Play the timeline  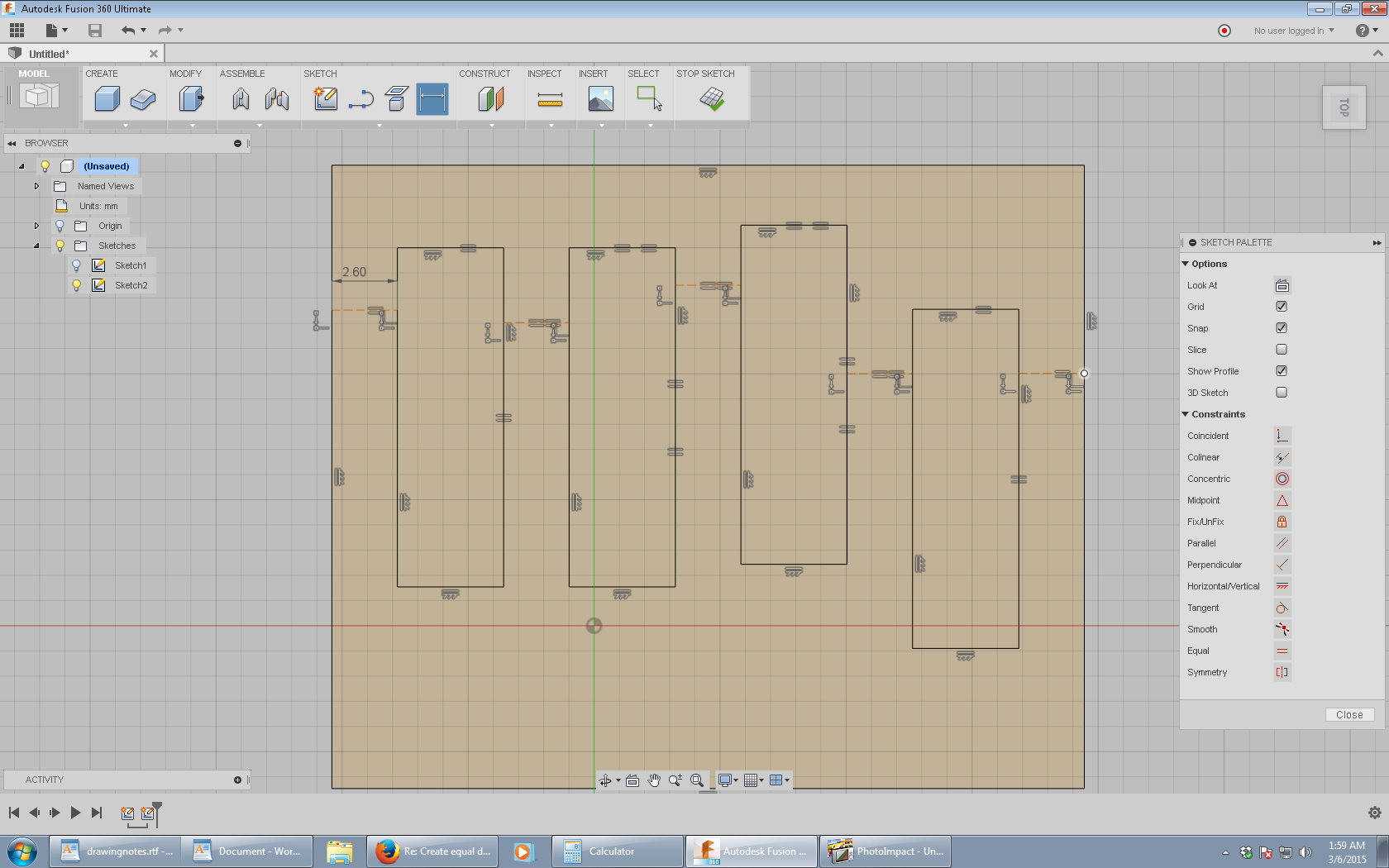click(75, 813)
